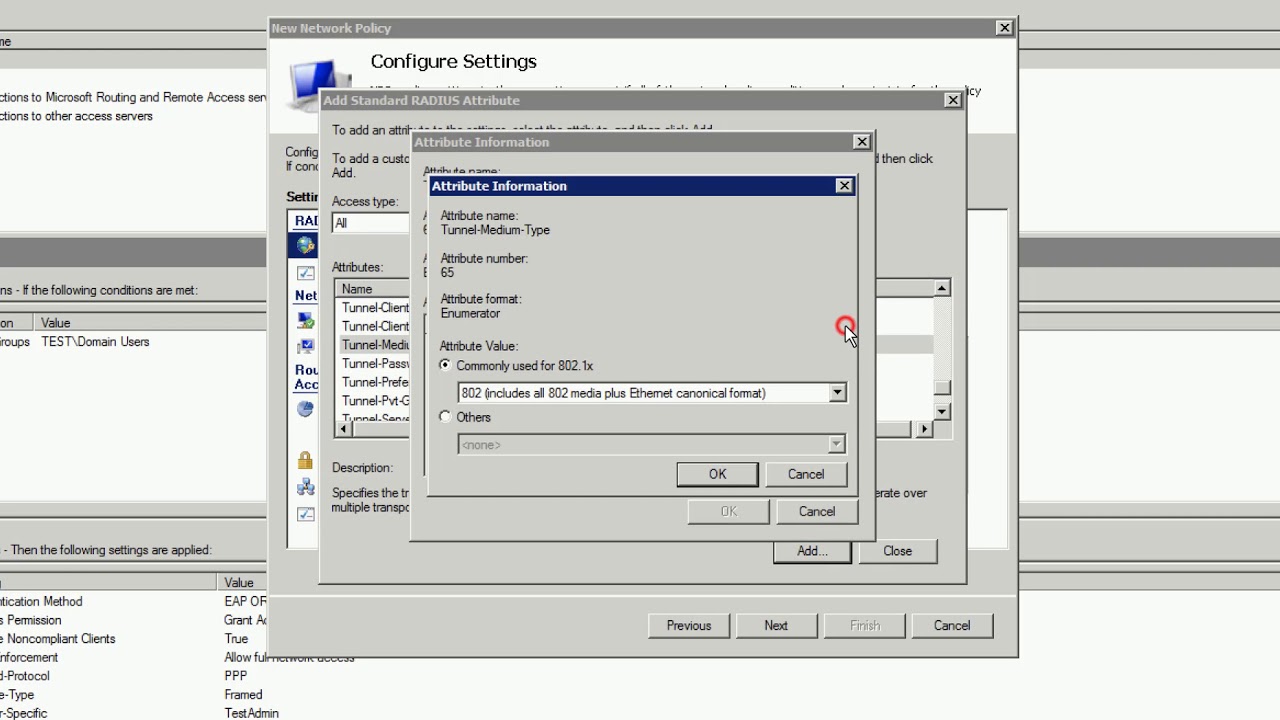Screen dimensions: 1280x720
Task: Click the 'Framed' setting value
Action: pyautogui.click(x=243, y=695)
